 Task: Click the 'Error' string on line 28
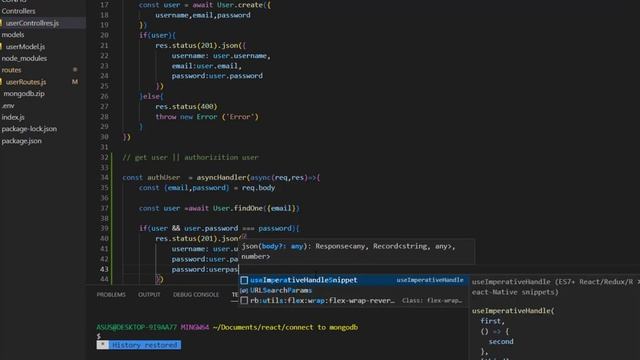click(x=240, y=117)
